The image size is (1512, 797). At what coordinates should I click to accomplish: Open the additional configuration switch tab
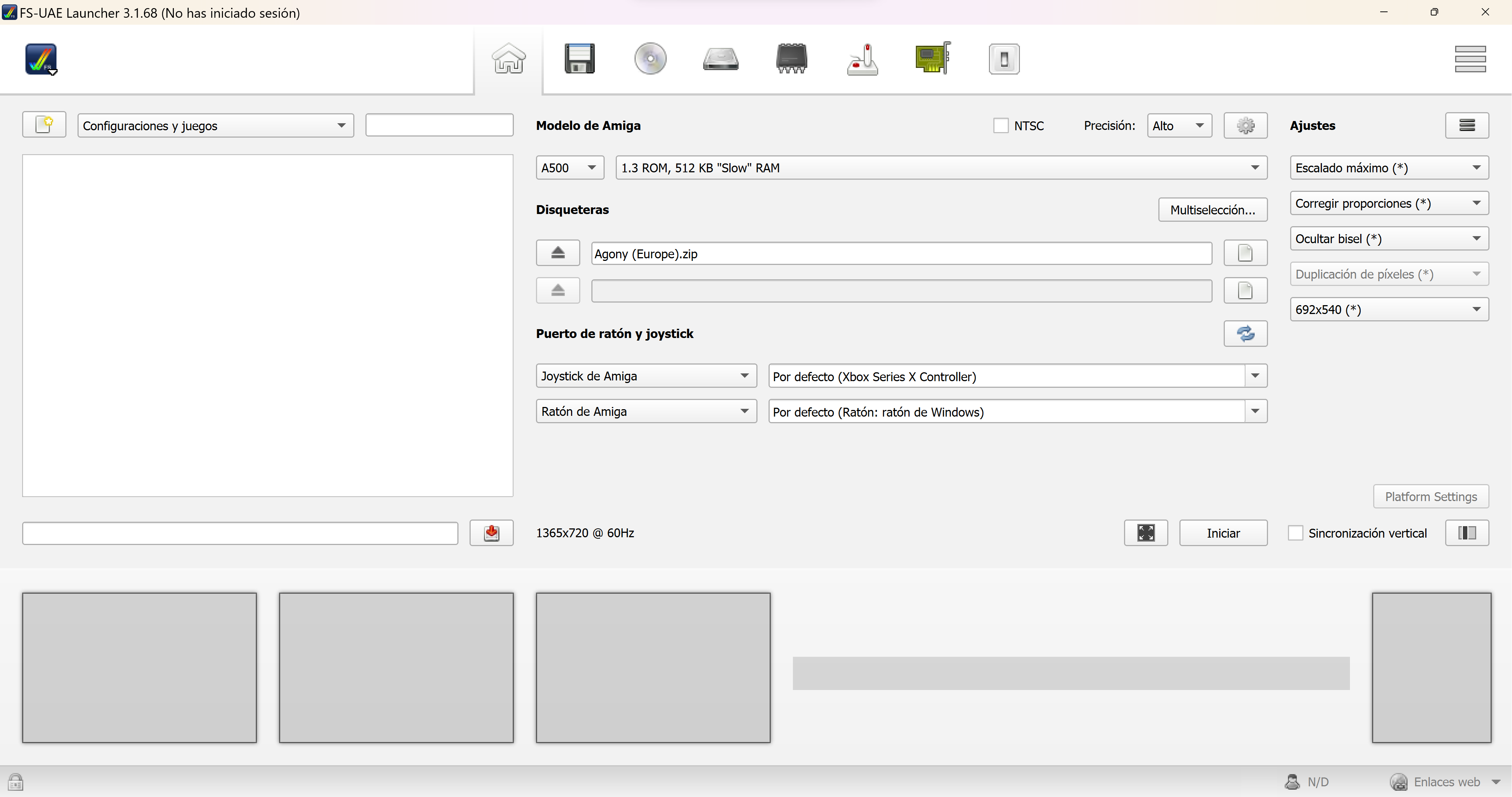click(x=1004, y=59)
